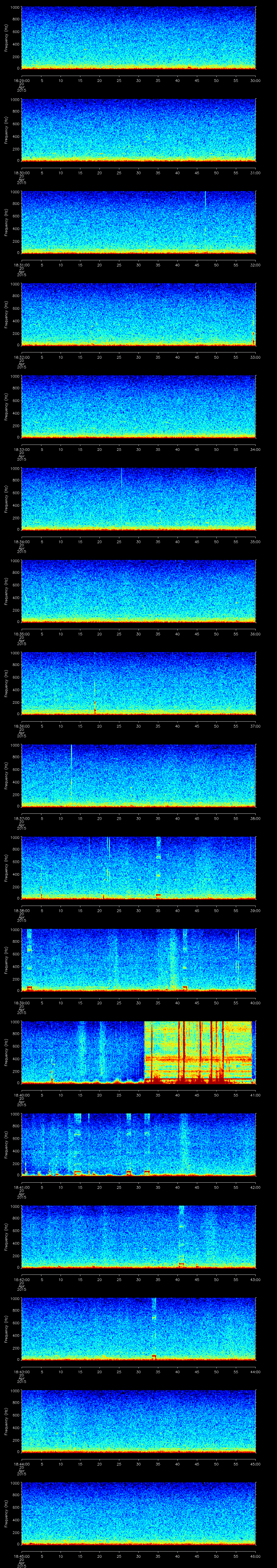Click the Frequency (Hz) axis label of 18:40 panel
Screen dimensions: 277x1568
[6, 1052]
